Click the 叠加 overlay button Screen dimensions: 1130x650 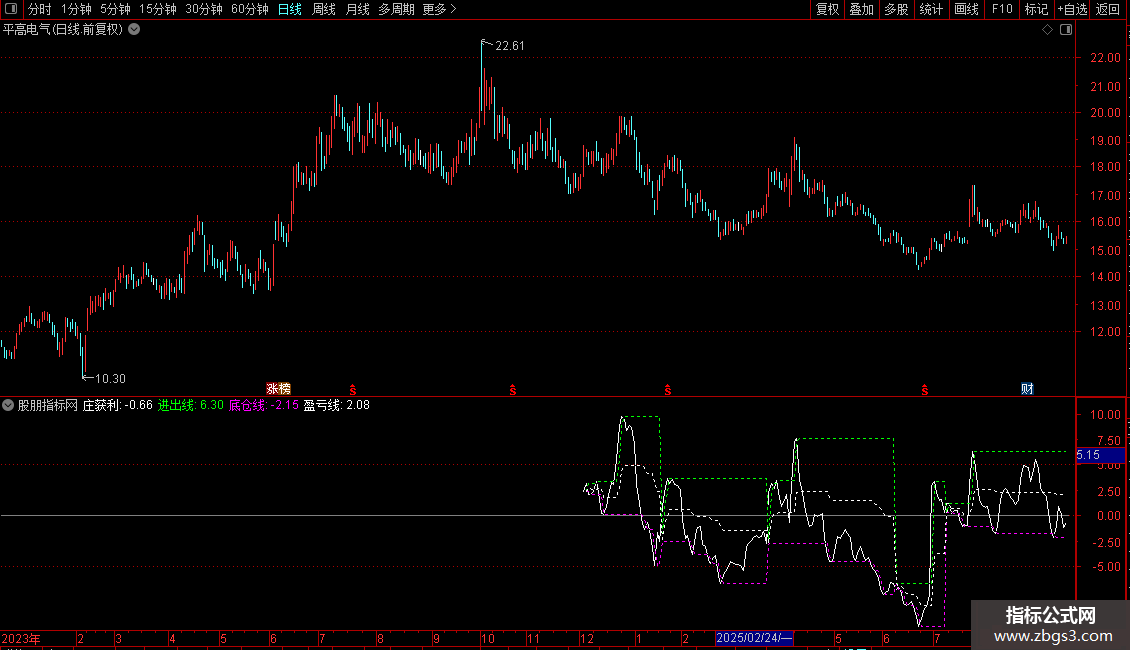click(861, 9)
